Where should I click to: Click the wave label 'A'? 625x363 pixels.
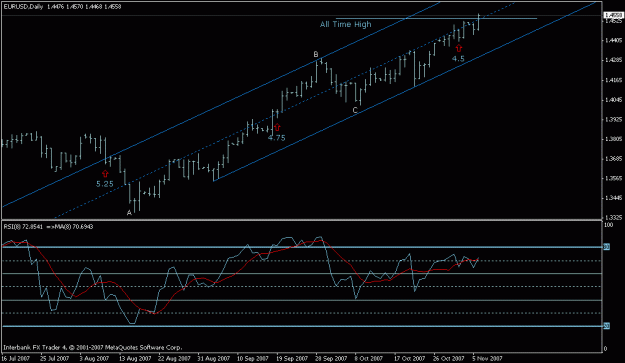129,213
